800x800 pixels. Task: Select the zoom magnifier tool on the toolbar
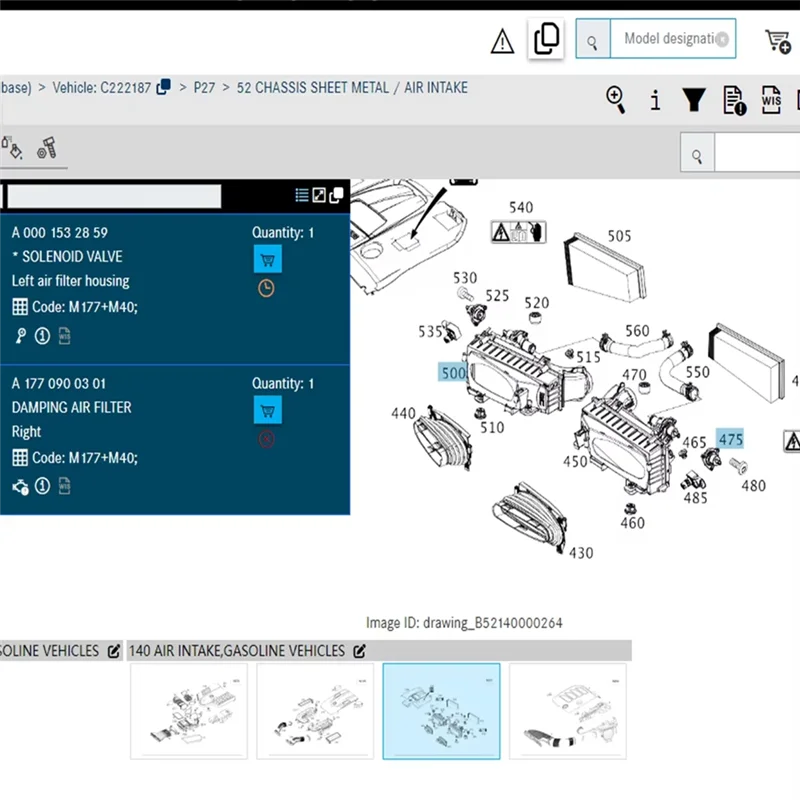coord(615,100)
